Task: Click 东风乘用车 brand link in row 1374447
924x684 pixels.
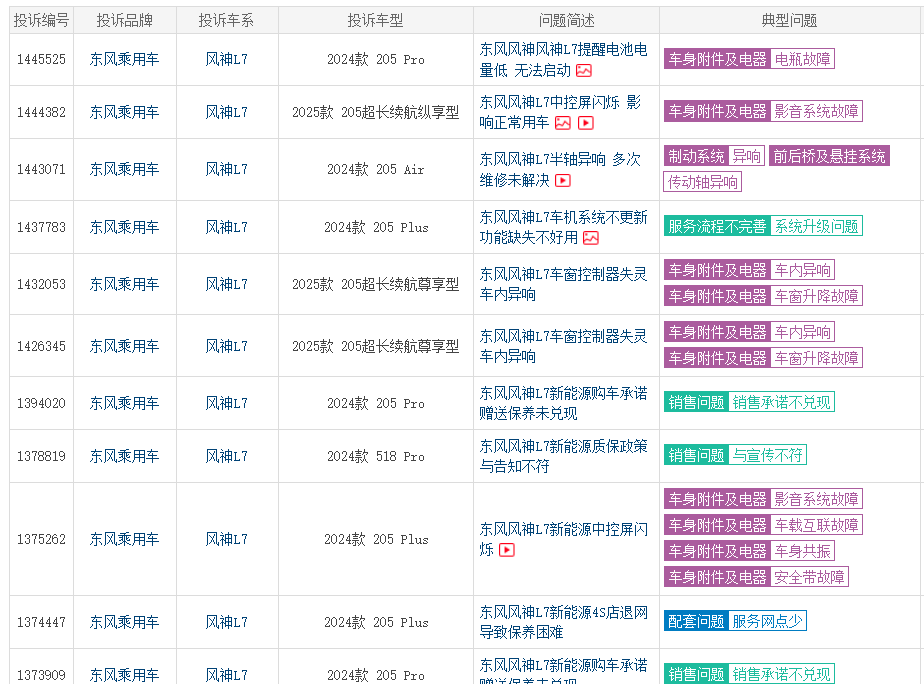Action: [124, 622]
